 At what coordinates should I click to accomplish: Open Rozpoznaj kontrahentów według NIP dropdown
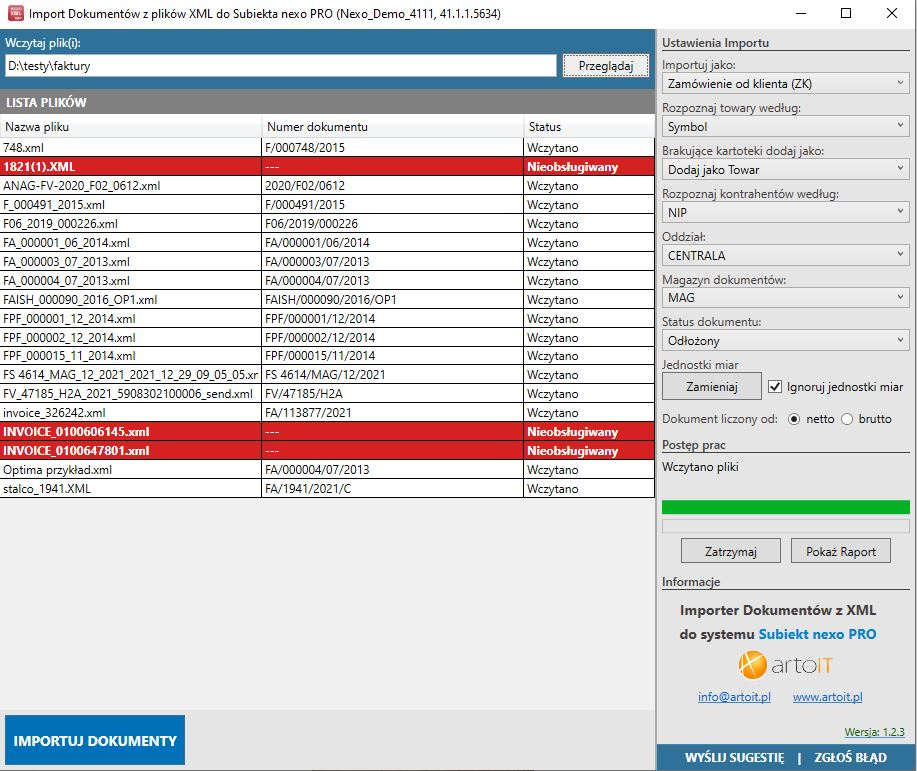point(785,212)
